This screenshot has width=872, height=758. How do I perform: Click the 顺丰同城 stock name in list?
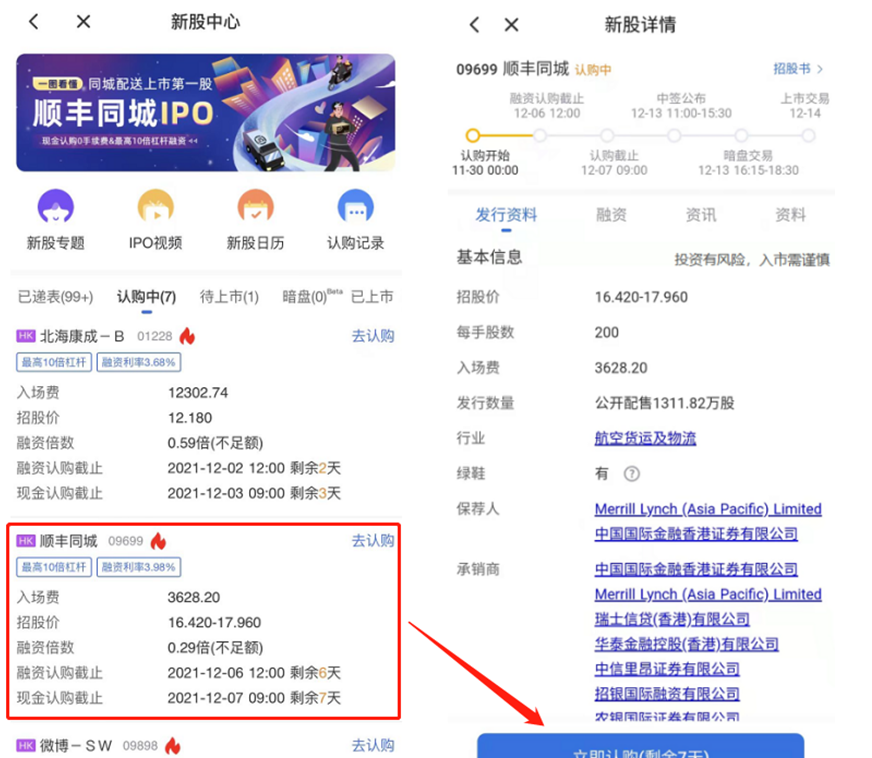coord(68,541)
